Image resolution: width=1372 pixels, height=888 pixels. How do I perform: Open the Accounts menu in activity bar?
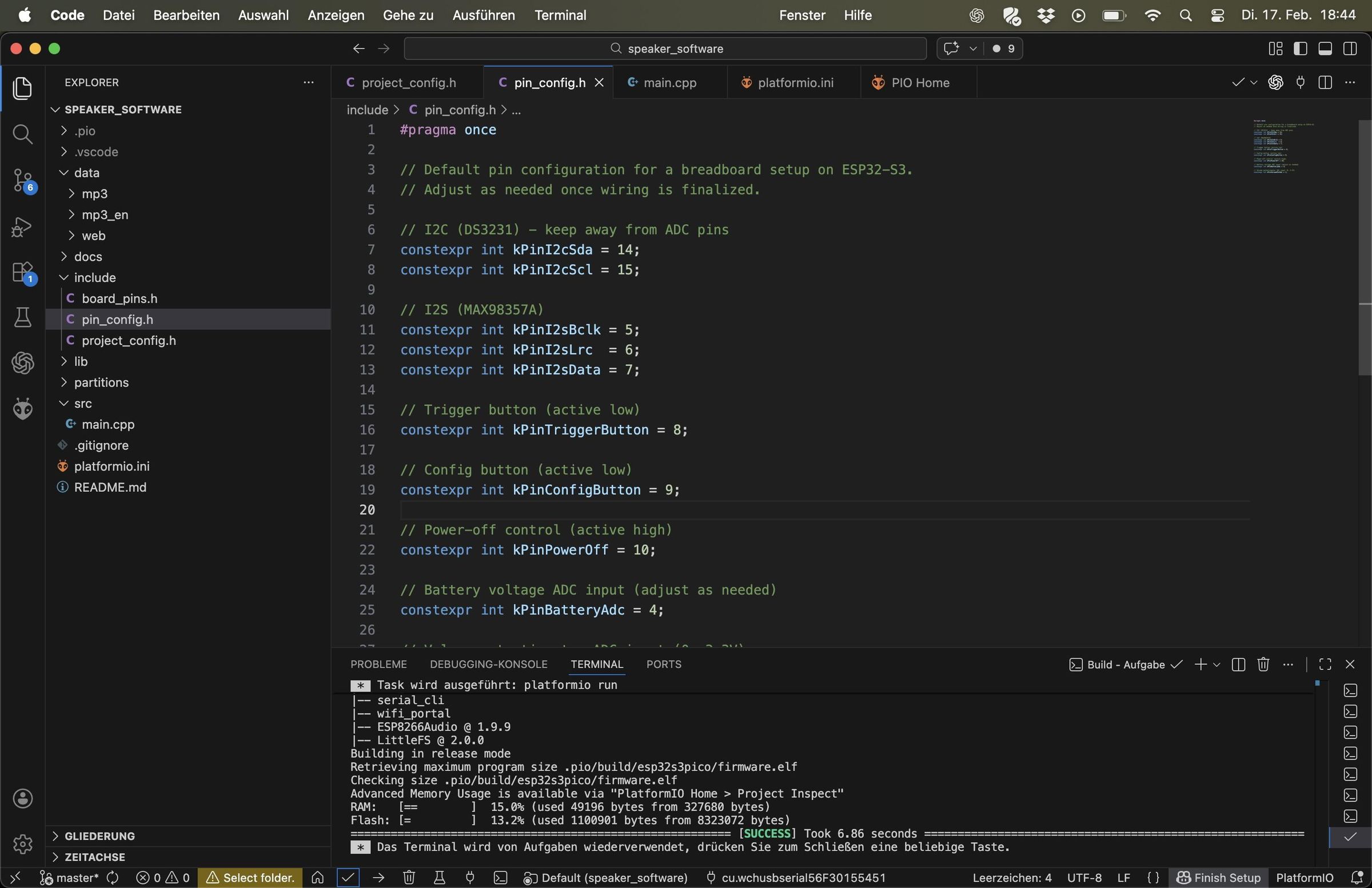click(x=22, y=799)
